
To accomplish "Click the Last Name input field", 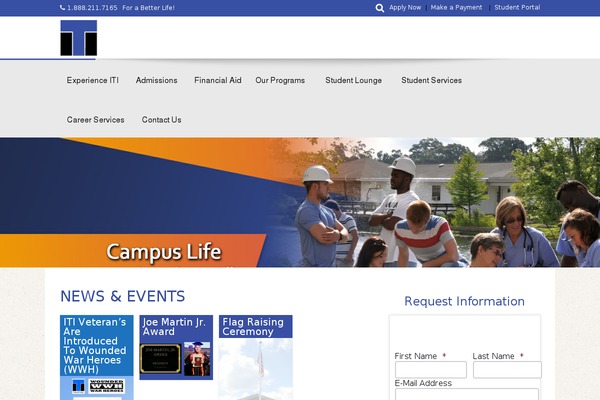I will (507, 370).
